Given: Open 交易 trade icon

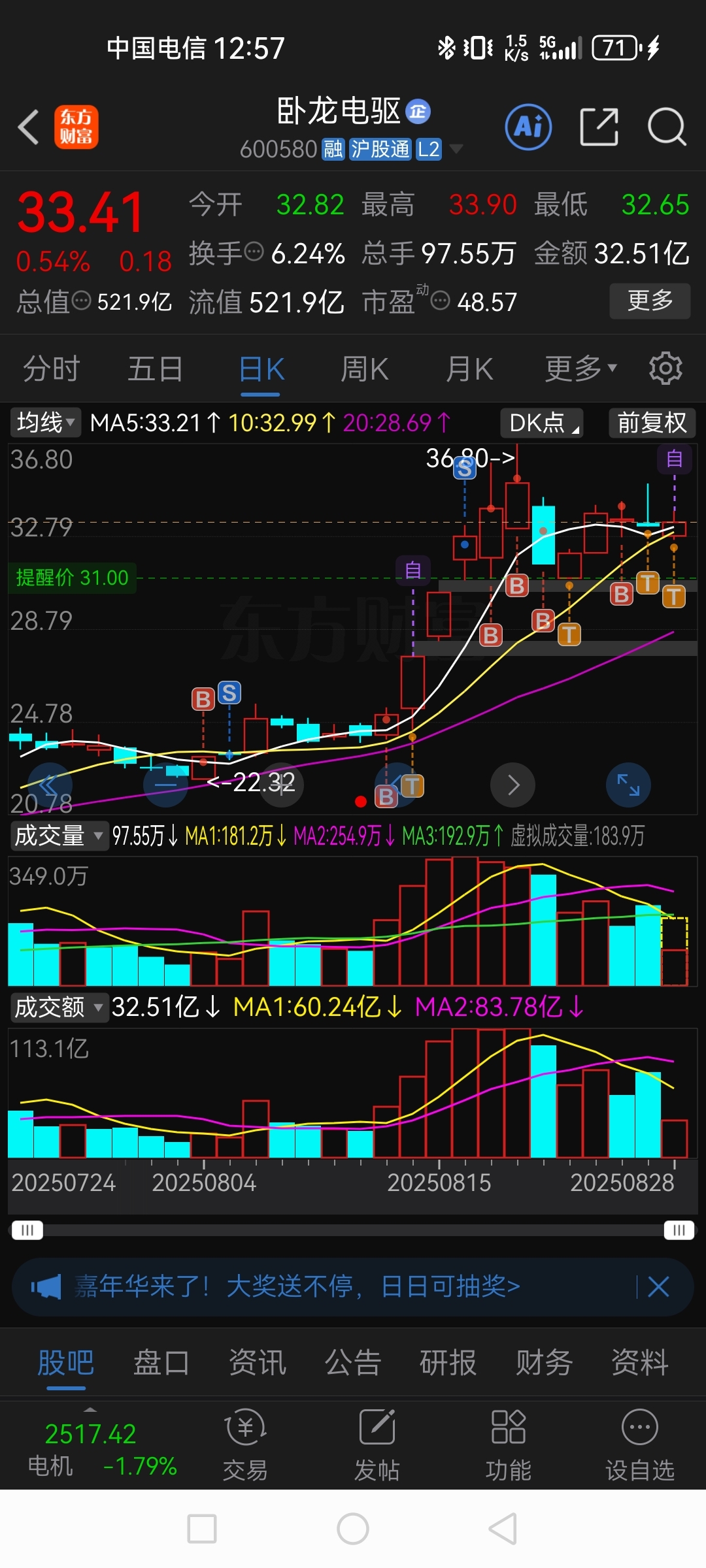Looking at the screenshot, I should click(x=245, y=1445).
